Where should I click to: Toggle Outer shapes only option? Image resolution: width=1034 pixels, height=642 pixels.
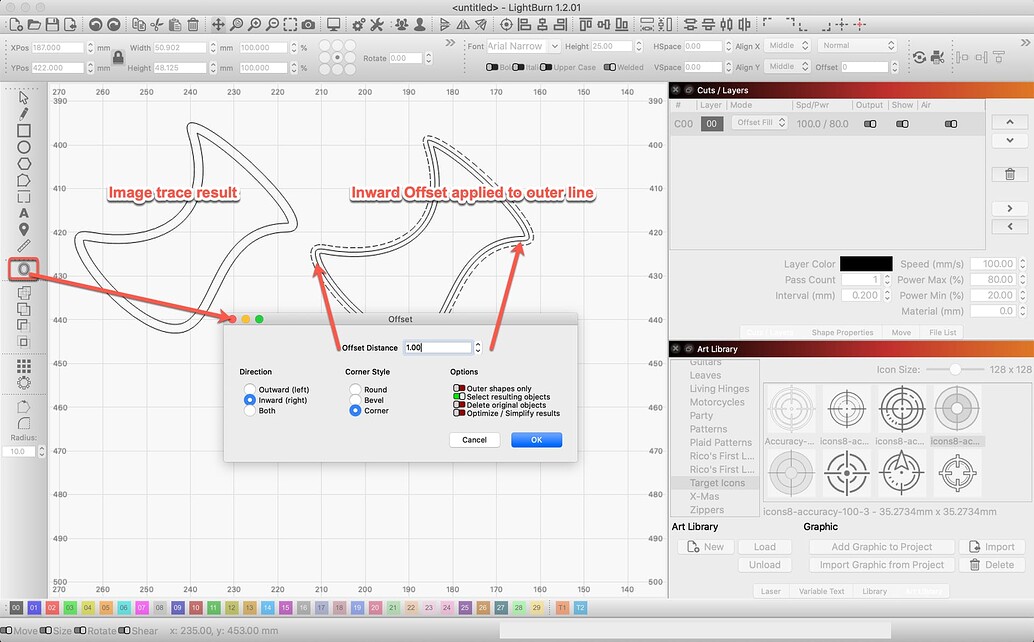[459, 388]
